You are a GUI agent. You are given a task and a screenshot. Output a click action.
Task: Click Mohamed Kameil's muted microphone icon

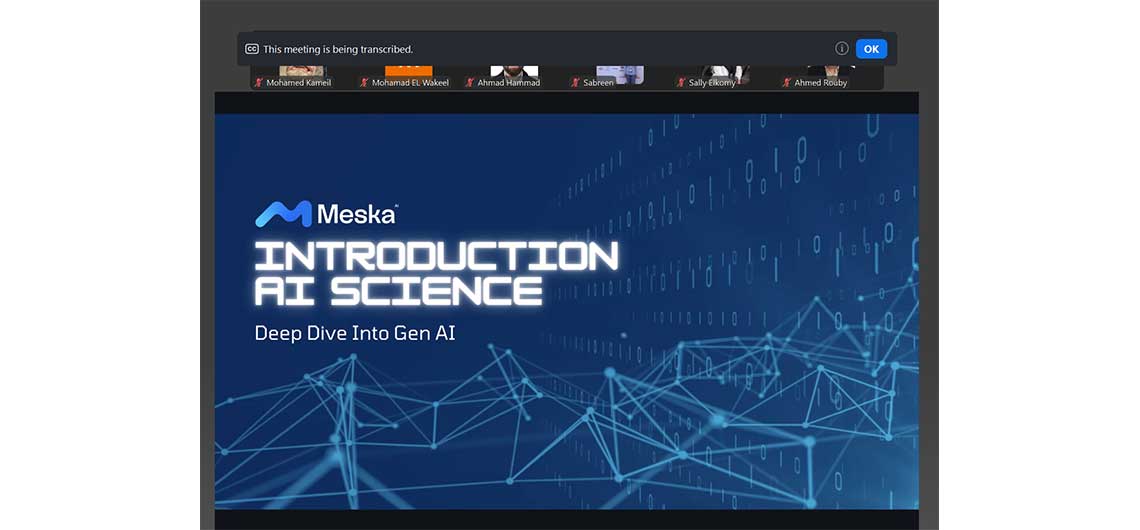tap(258, 83)
